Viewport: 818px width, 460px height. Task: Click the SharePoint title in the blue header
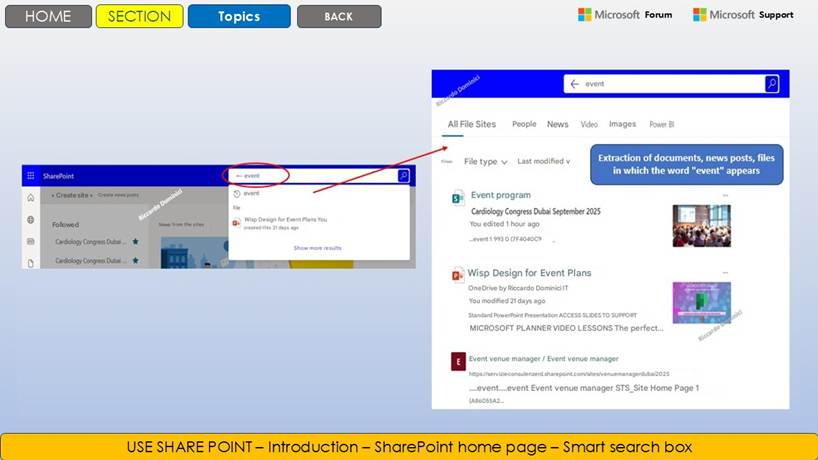(58, 176)
